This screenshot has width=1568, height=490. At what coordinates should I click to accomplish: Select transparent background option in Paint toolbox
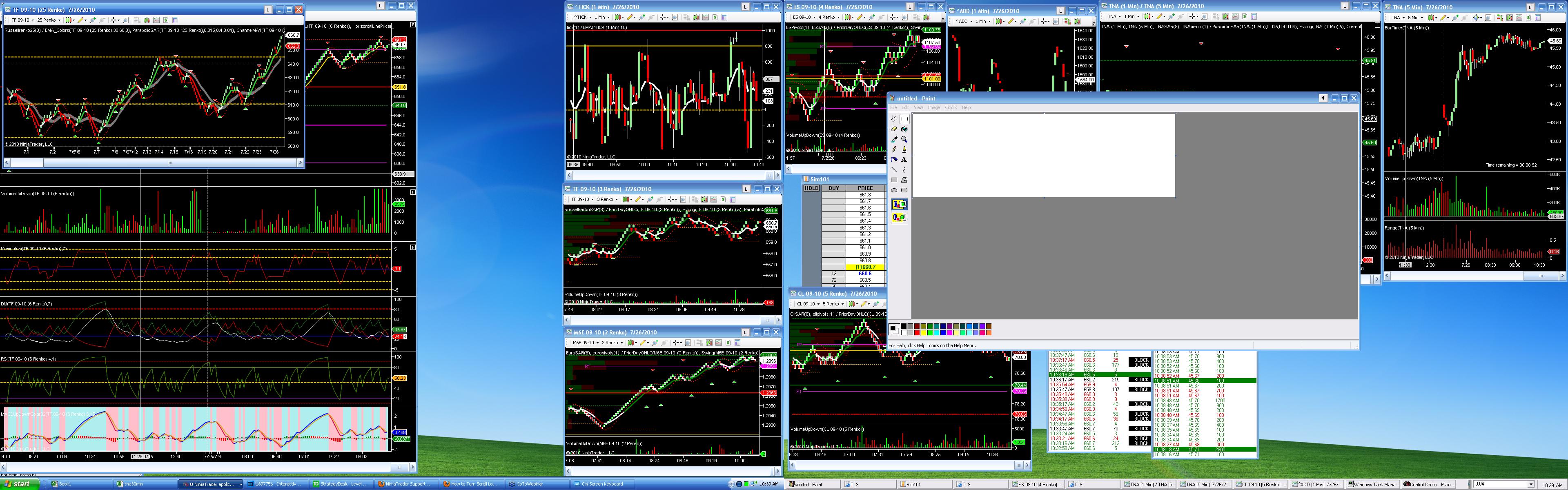coord(899,217)
